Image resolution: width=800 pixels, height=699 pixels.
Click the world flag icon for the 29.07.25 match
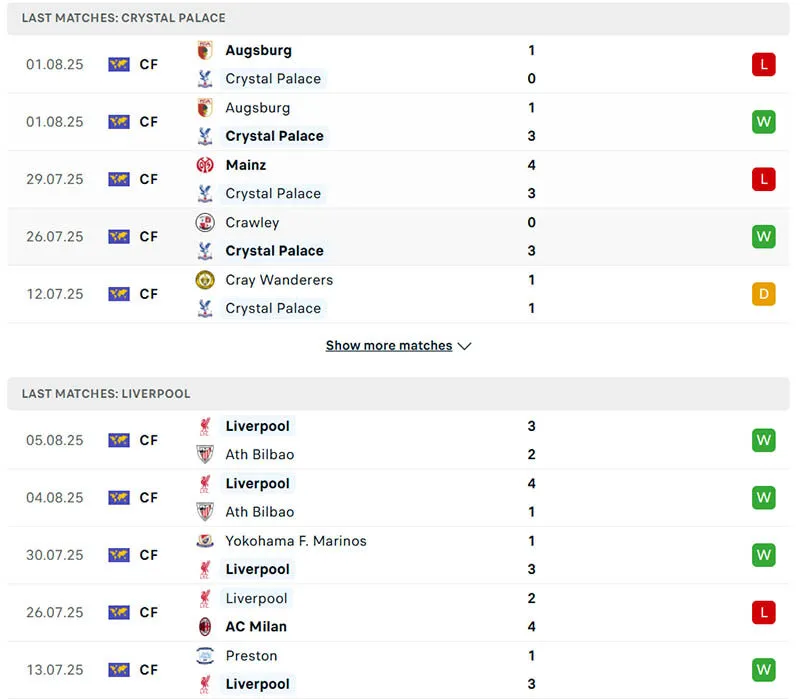pos(119,179)
